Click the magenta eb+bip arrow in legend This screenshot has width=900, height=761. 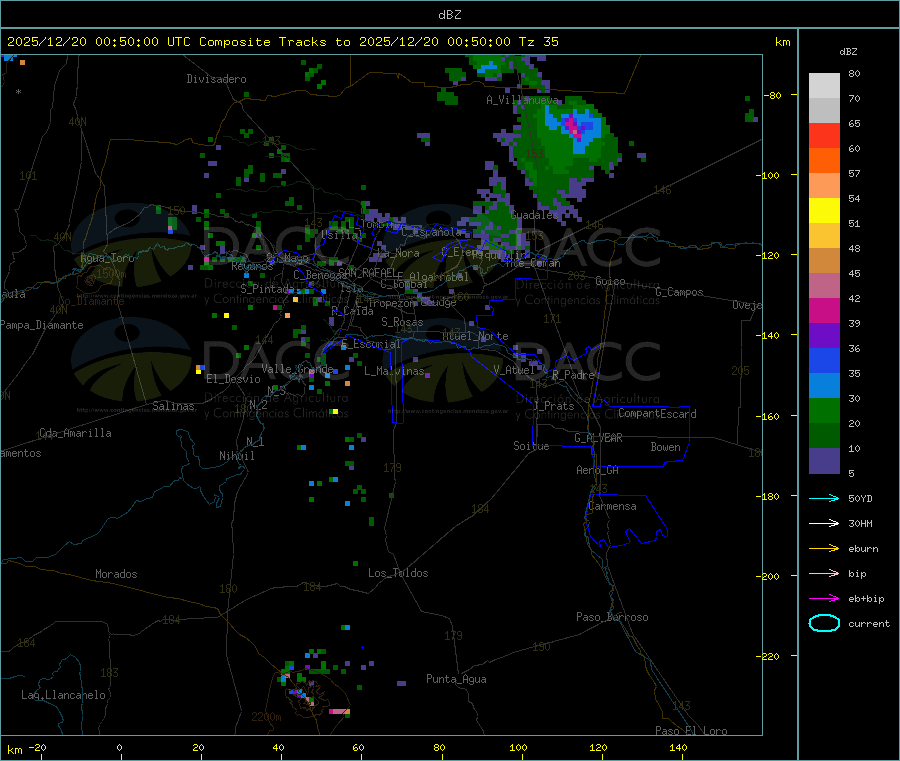click(x=824, y=599)
